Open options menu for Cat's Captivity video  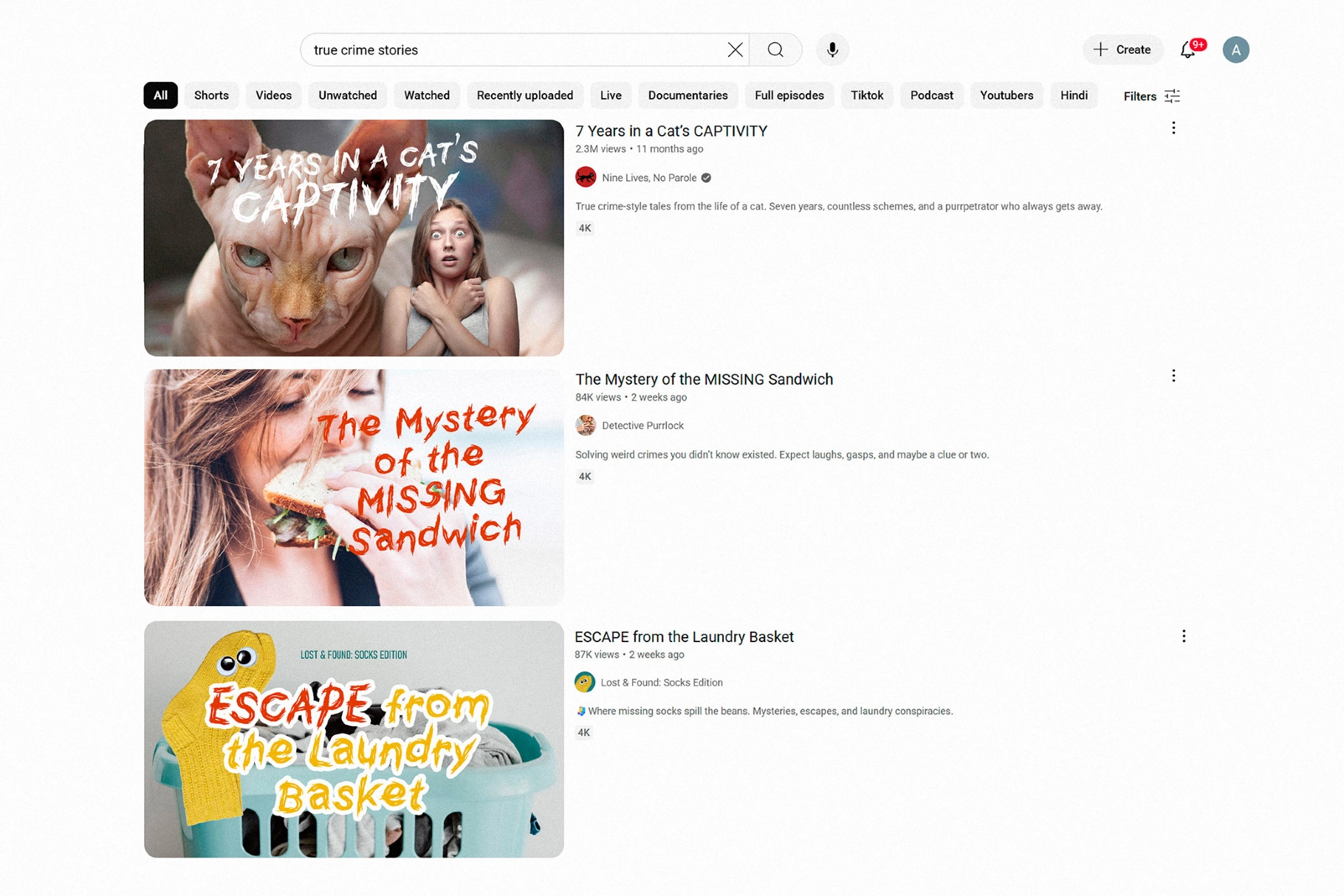pyautogui.click(x=1173, y=128)
